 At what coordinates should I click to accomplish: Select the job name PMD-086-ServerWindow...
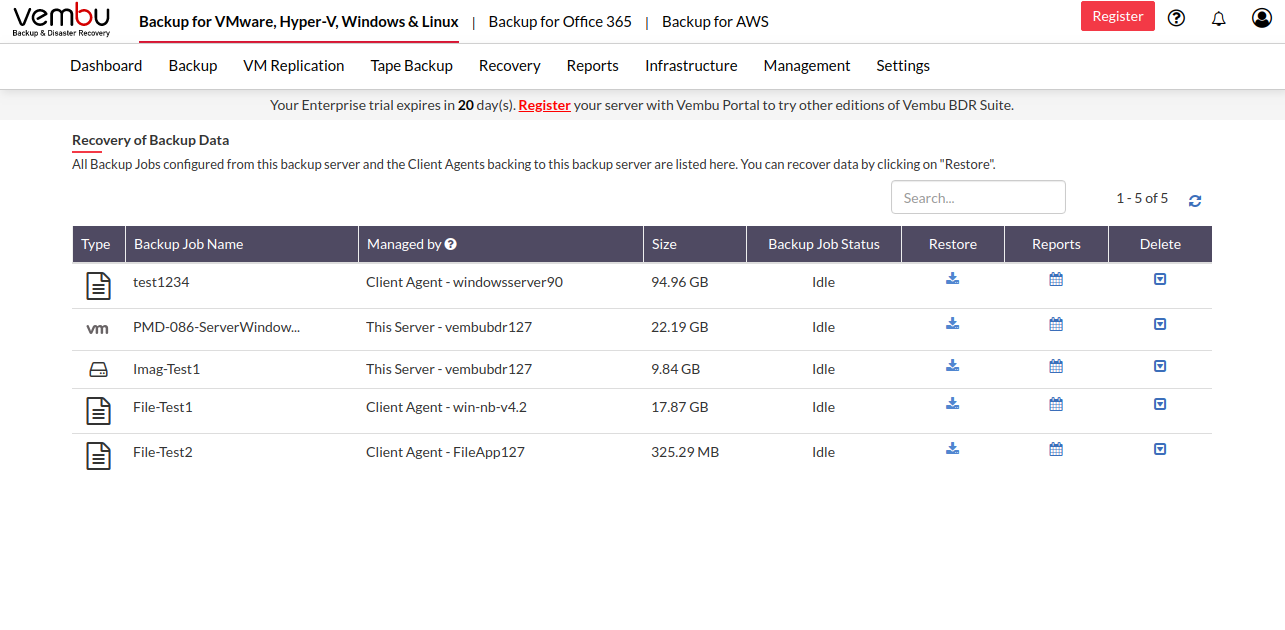tap(216, 327)
